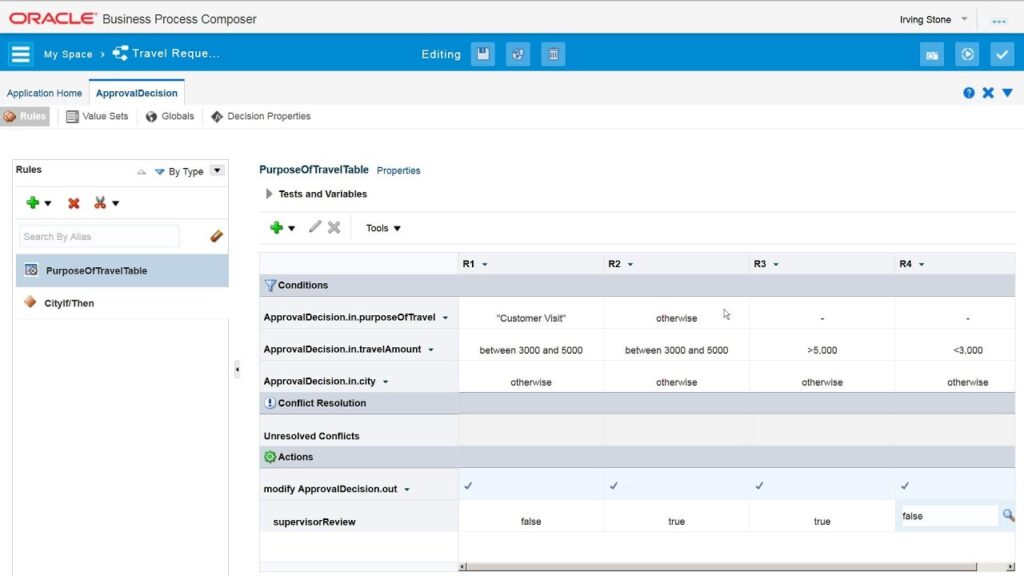Open the R4 column dropdown
The width and height of the screenshot is (1024, 576).
click(921, 264)
